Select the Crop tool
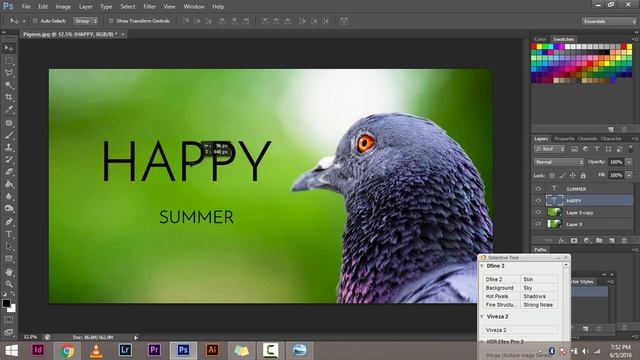Image resolution: width=640 pixels, height=360 pixels. 9,97
